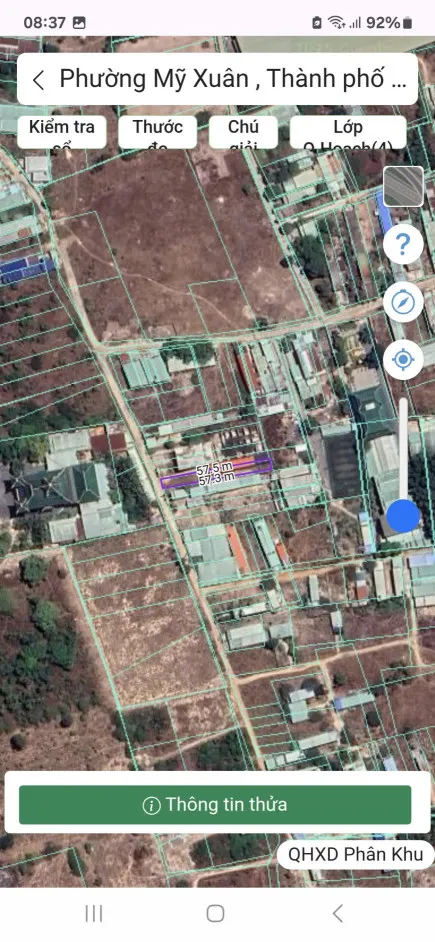Tap the Android home button

(x=216, y=914)
